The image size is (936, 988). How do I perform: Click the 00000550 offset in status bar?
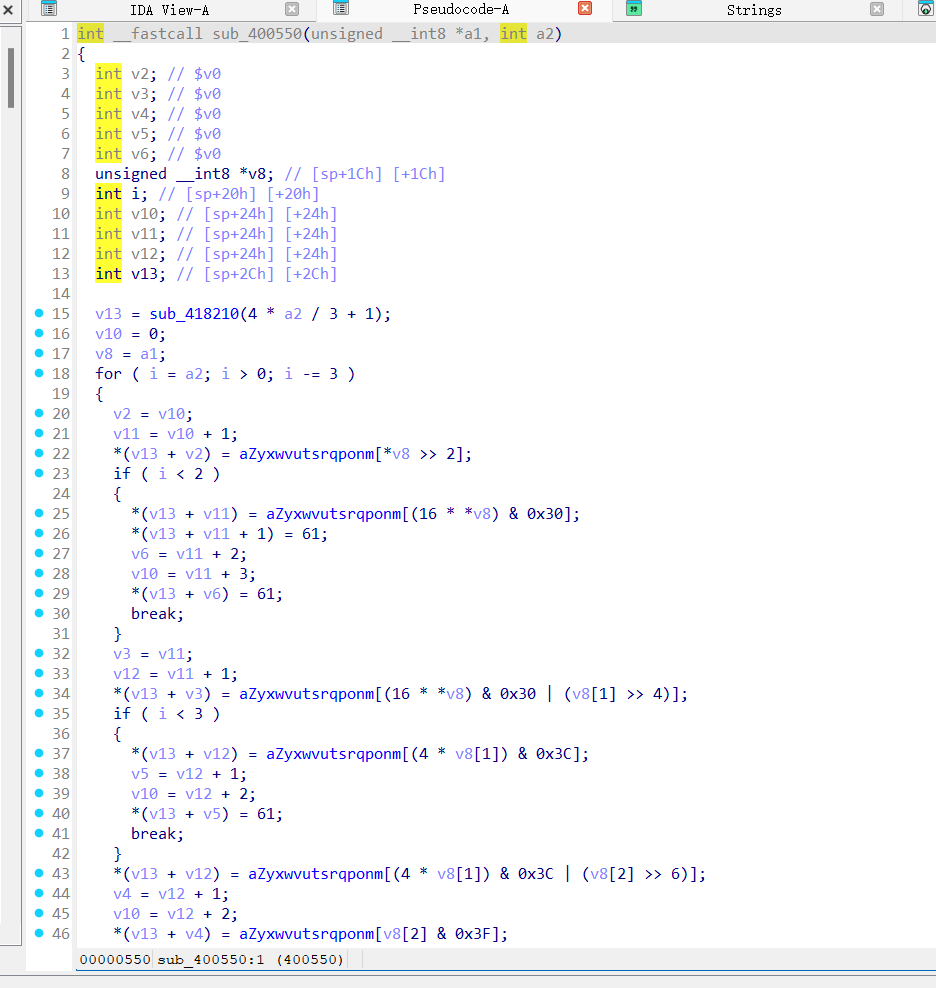tap(115, 959)
